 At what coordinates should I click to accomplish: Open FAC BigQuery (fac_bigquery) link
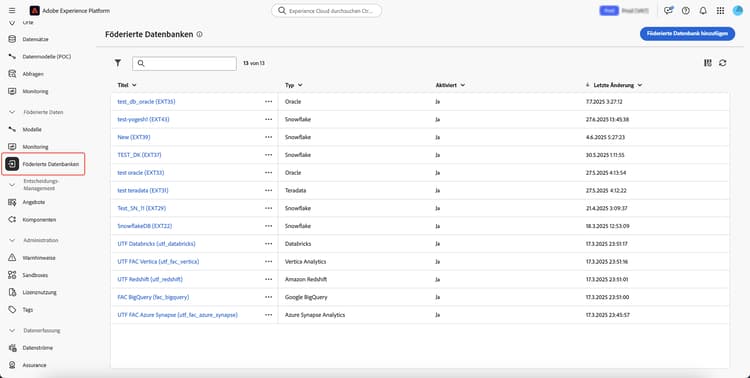pos(153,297)
